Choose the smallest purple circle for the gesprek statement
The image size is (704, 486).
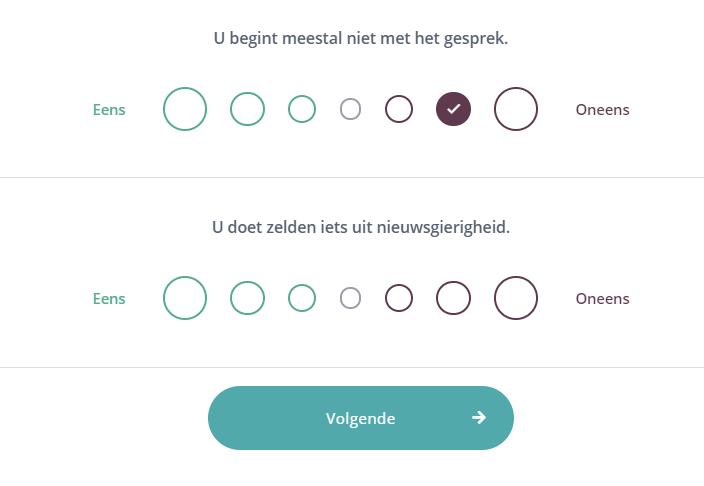(x=399, y=109)
